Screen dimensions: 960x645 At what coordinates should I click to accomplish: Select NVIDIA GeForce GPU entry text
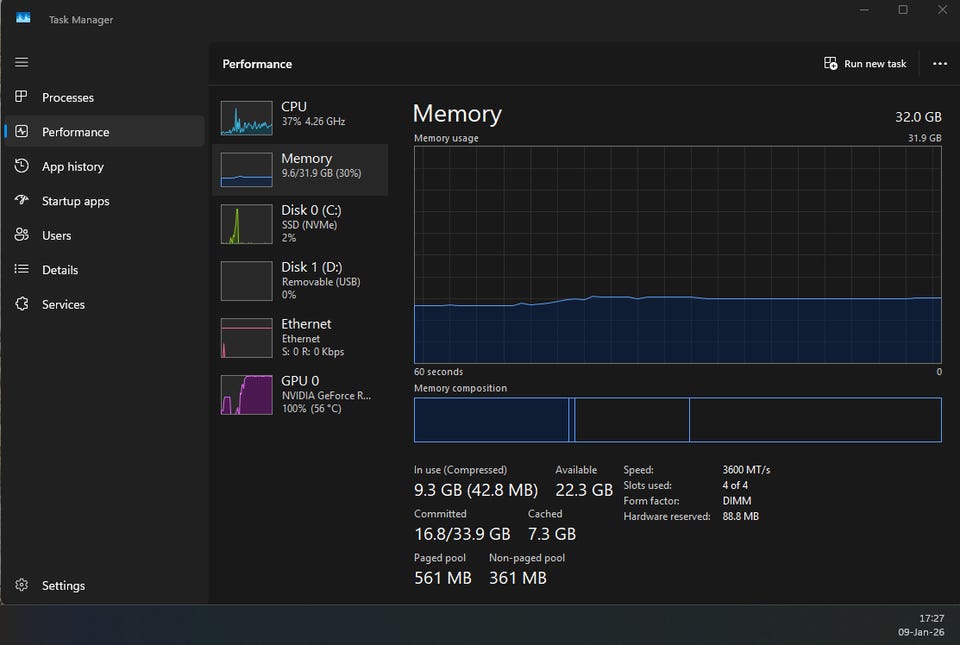pos(326,395)
